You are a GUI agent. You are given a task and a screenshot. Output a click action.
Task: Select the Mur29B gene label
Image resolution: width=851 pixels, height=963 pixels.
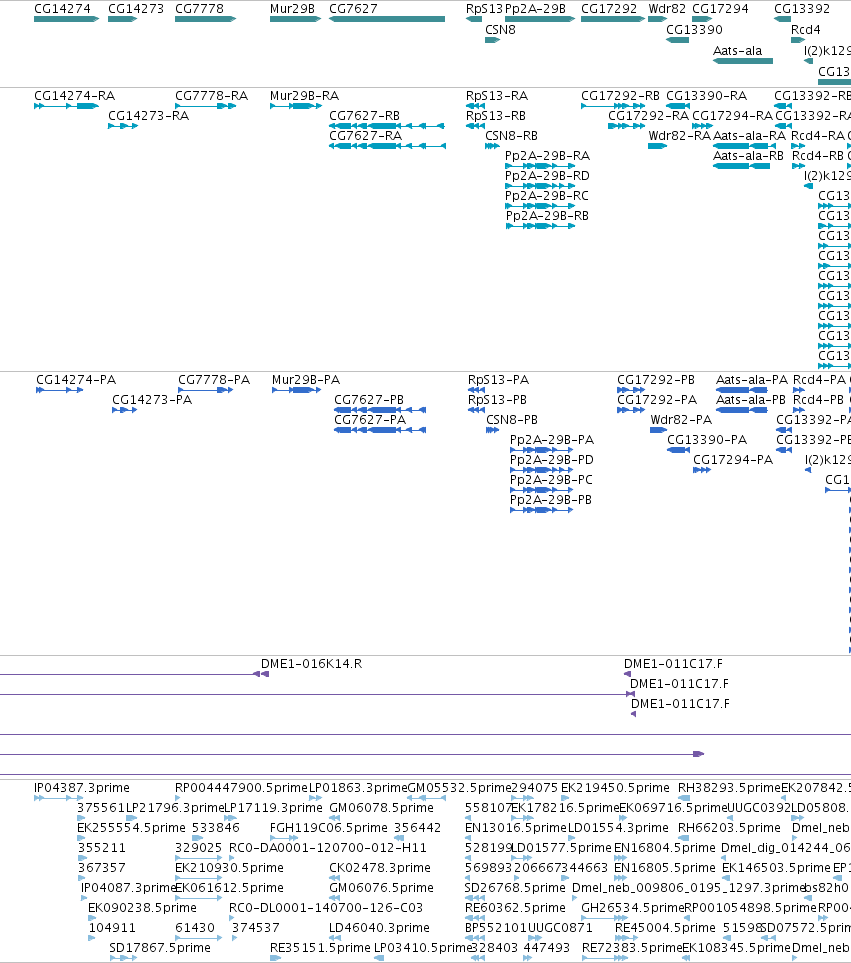pos(292,9)
